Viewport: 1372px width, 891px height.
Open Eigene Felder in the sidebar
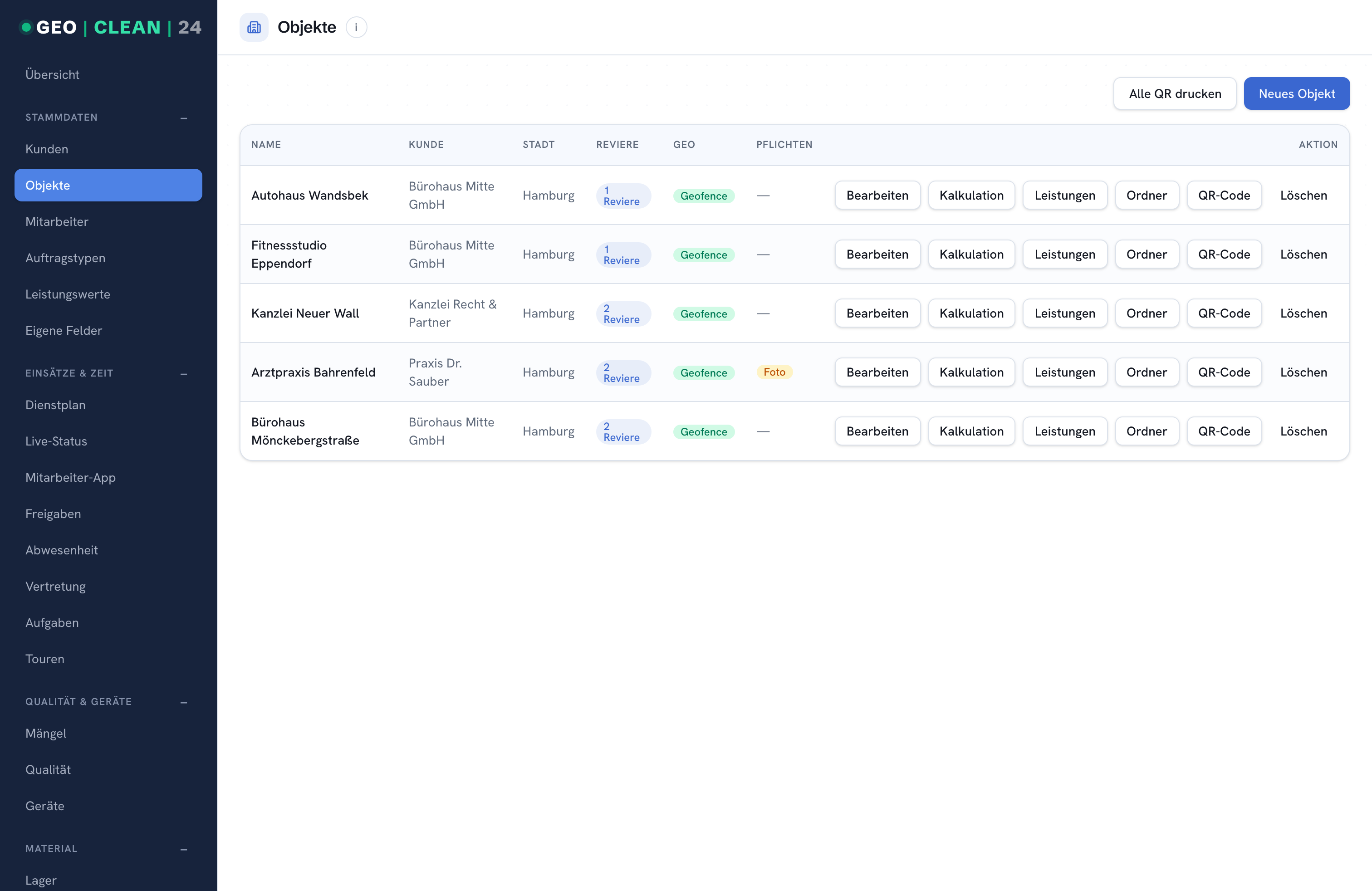pos(108,330)
